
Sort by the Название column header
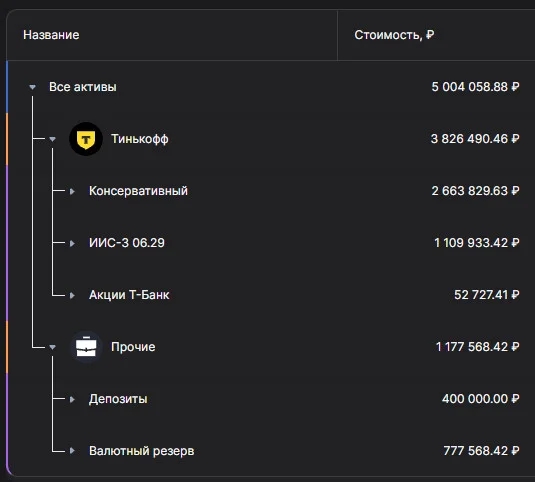51,35
